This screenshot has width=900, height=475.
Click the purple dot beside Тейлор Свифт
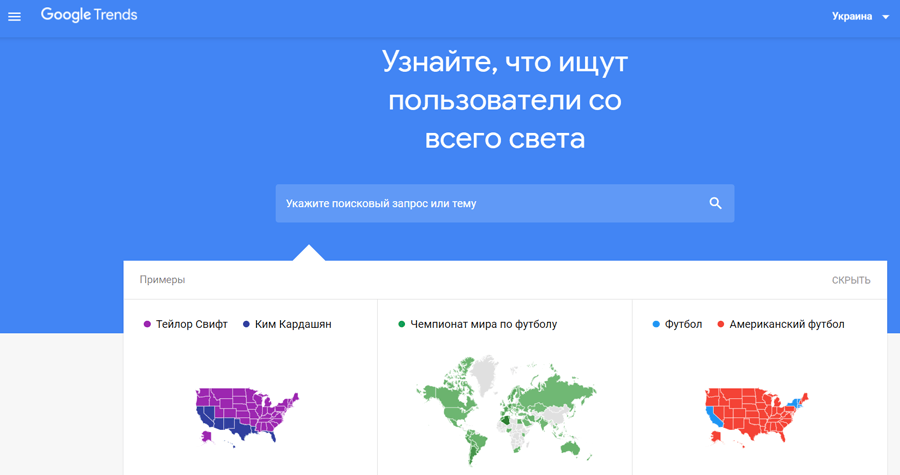147,324
